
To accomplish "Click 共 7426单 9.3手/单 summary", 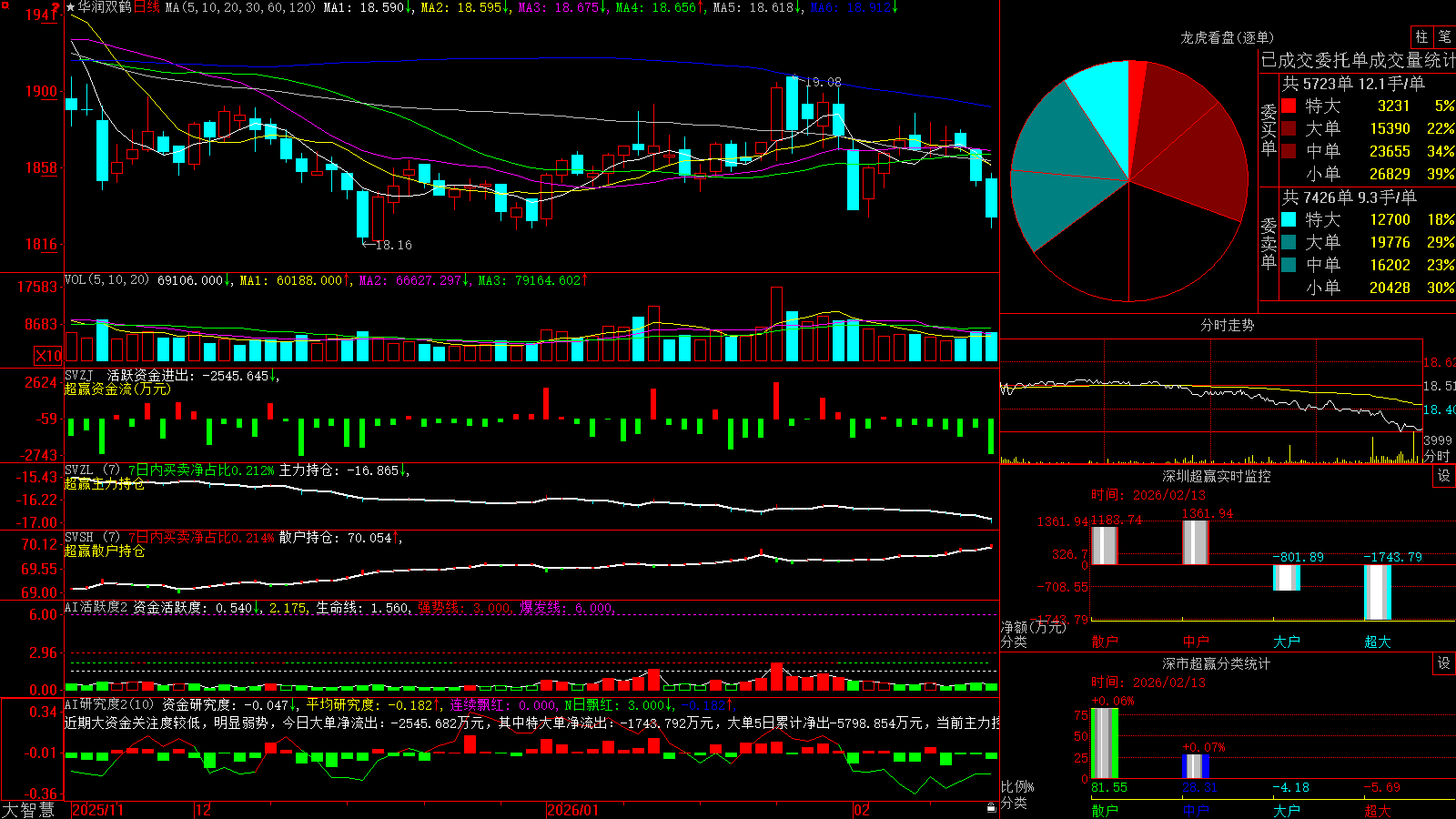I will (x=1350, y=197).
